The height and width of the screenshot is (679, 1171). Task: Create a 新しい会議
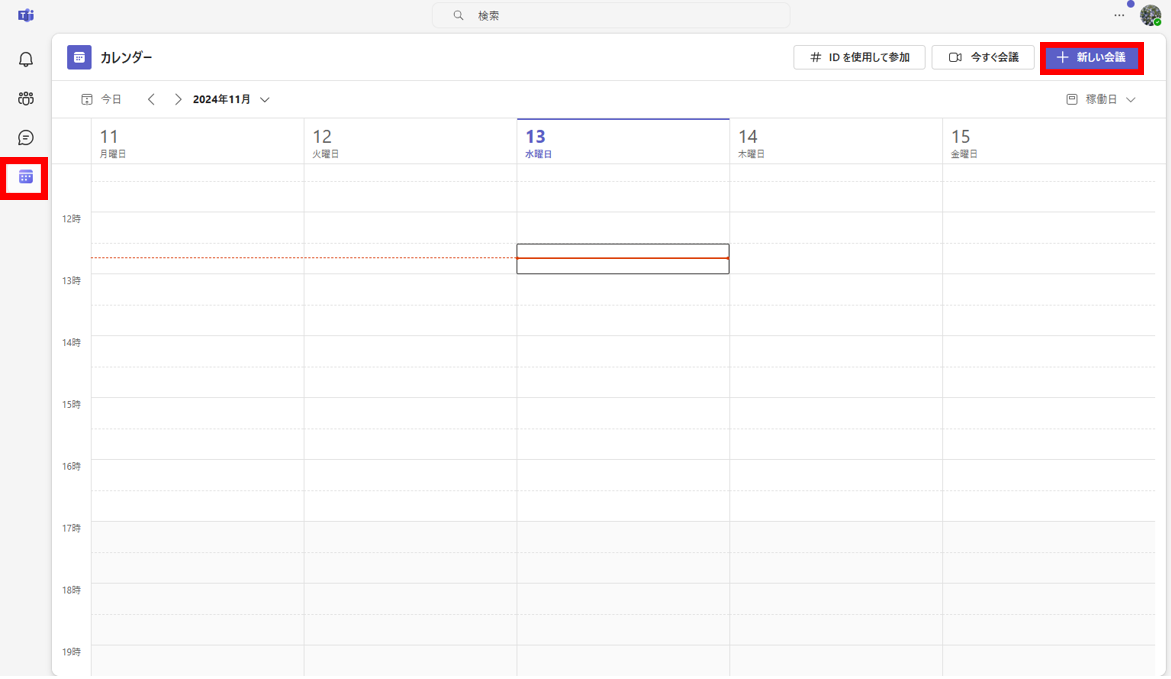click(1091, 58)
